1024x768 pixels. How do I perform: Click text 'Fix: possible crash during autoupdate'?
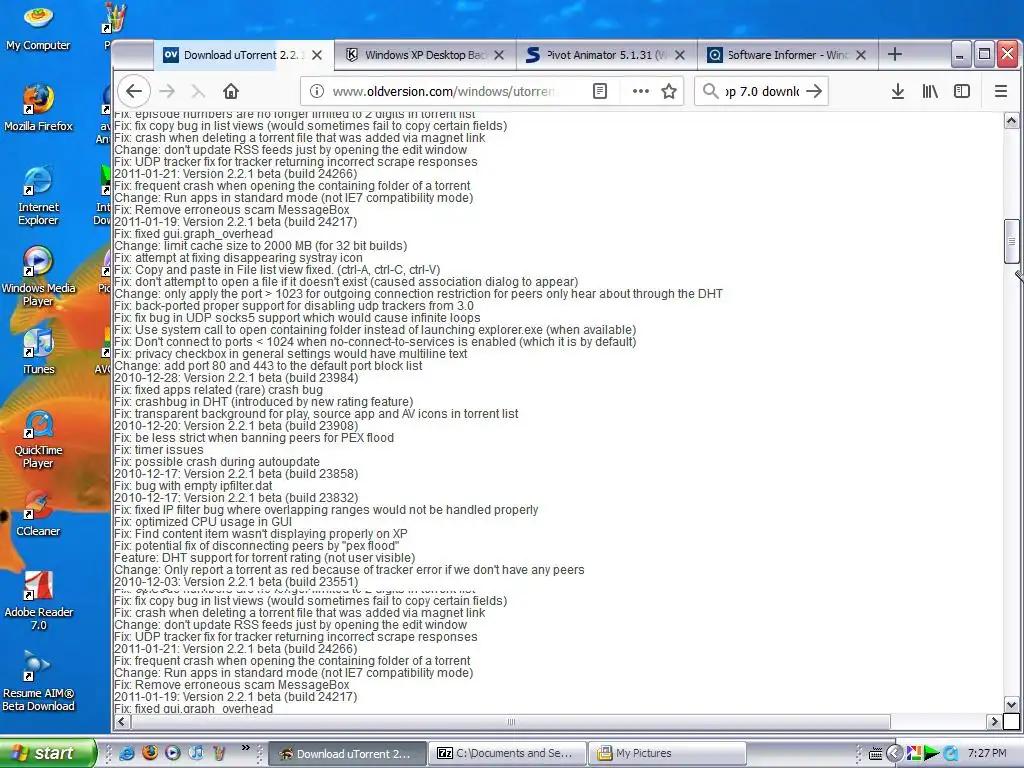[217, 461]
